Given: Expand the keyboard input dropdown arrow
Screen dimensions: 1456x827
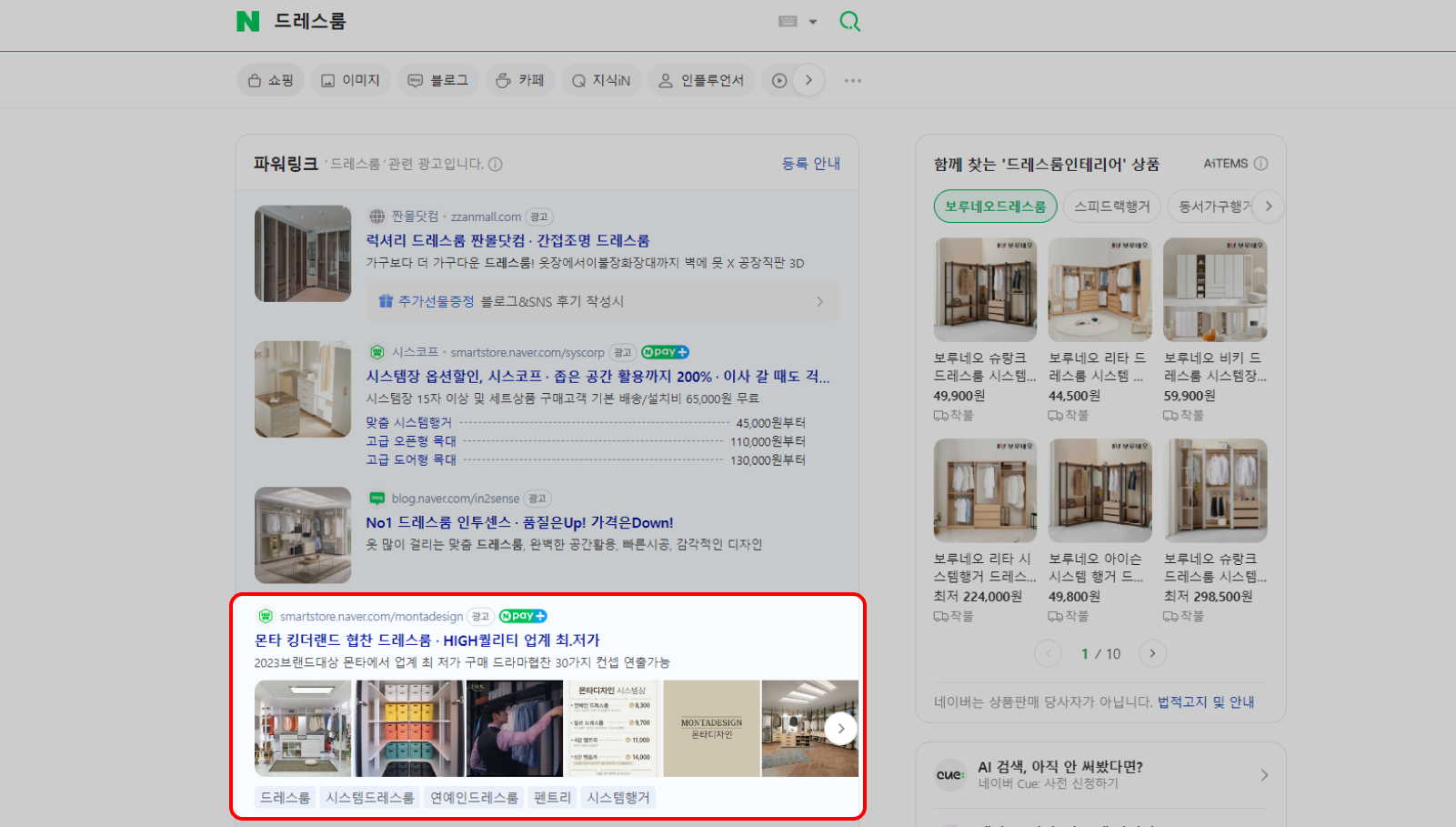Looking at the screenshot, I should pyautogui.click(x=813, y=22).
